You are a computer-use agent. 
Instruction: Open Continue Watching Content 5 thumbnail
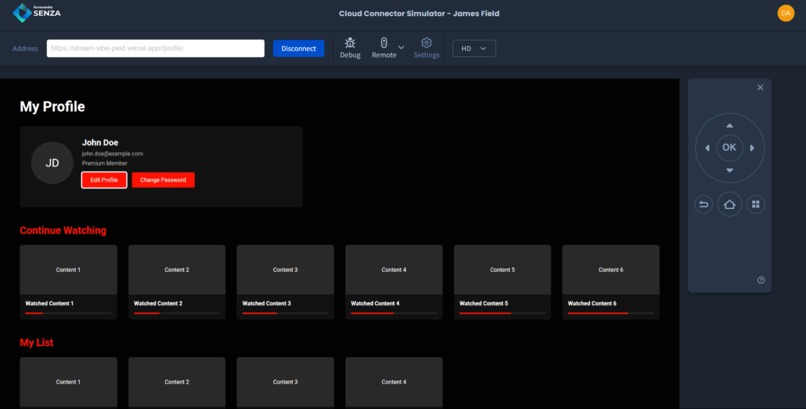[502, 270]
